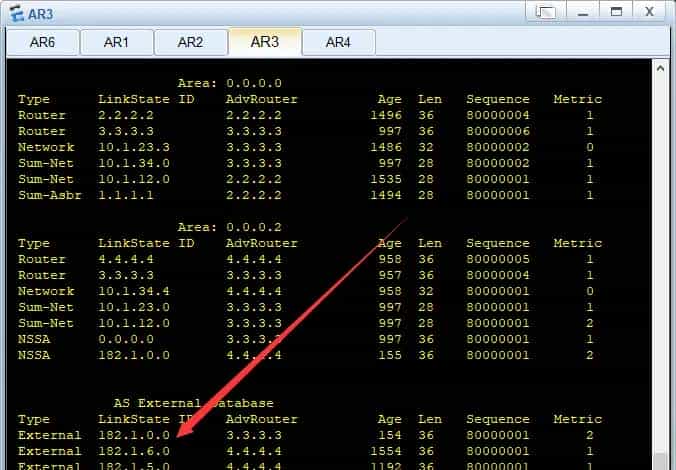Click Sequence value 80000005
The image size is (676, 470).
(x=498, y=259)
